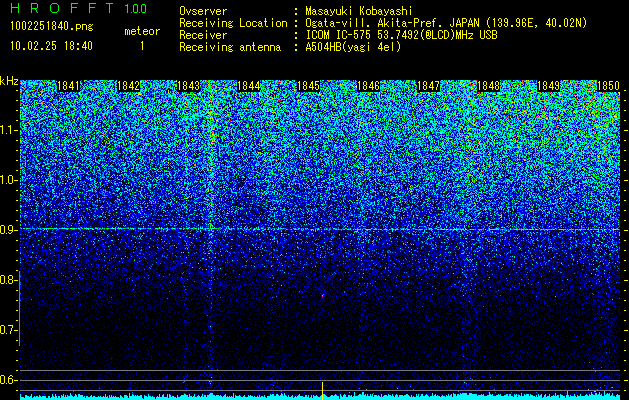The image size is (629, 400).
Task: Click the Receiving Location label
Action: coord(233,23)
